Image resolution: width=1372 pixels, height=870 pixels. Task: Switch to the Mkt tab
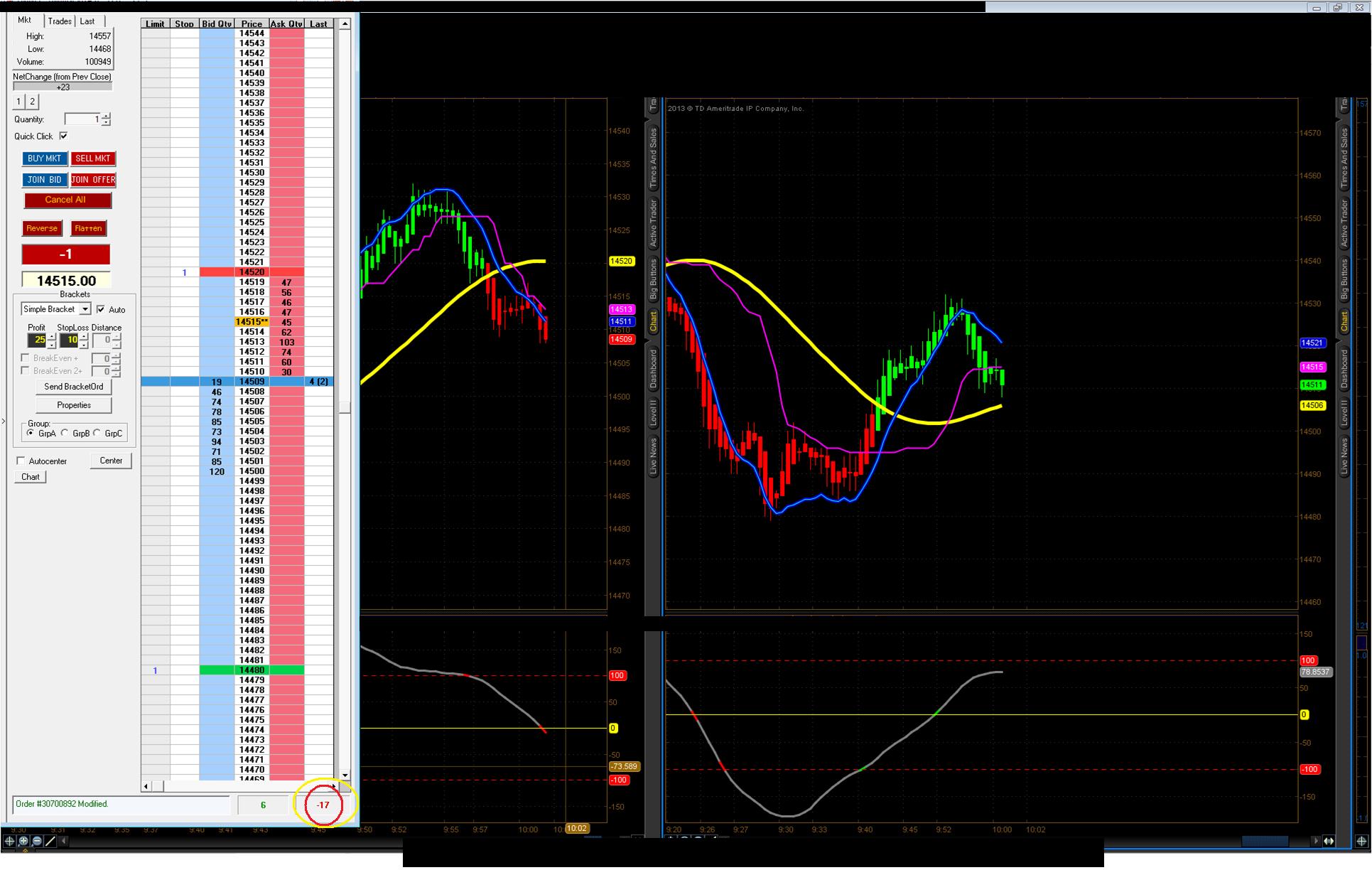[25, 21]
